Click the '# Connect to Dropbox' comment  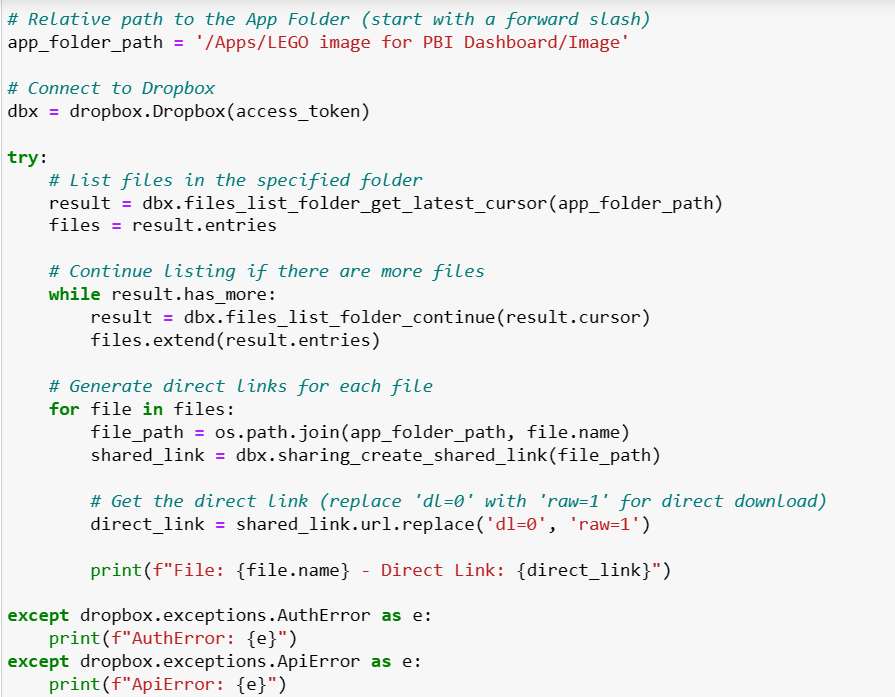[111, 88]
